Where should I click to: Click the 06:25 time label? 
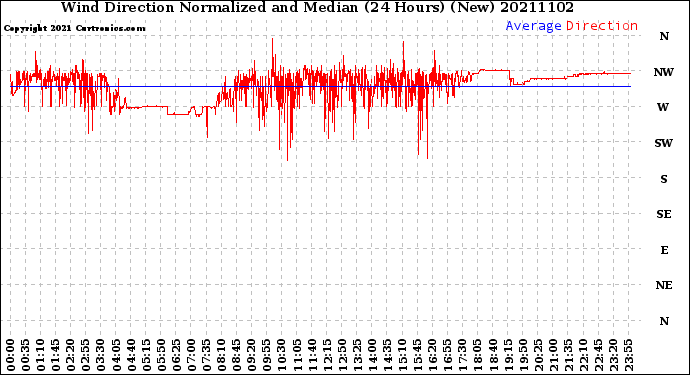(176, 355)
